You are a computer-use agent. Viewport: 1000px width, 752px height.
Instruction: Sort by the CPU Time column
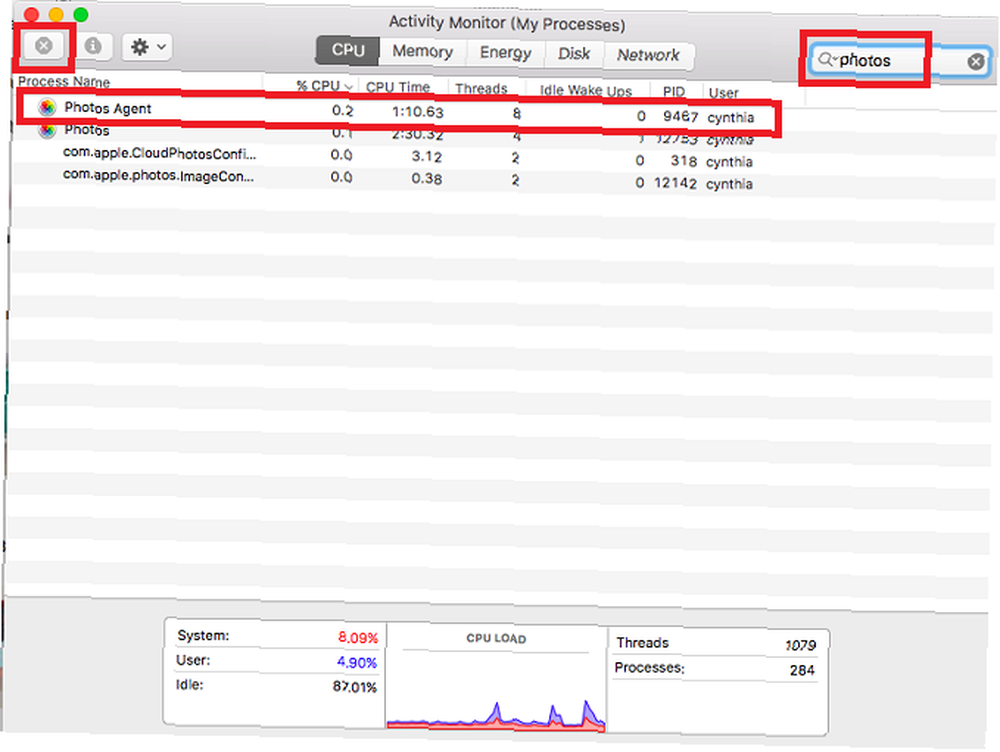pos(398,87)
